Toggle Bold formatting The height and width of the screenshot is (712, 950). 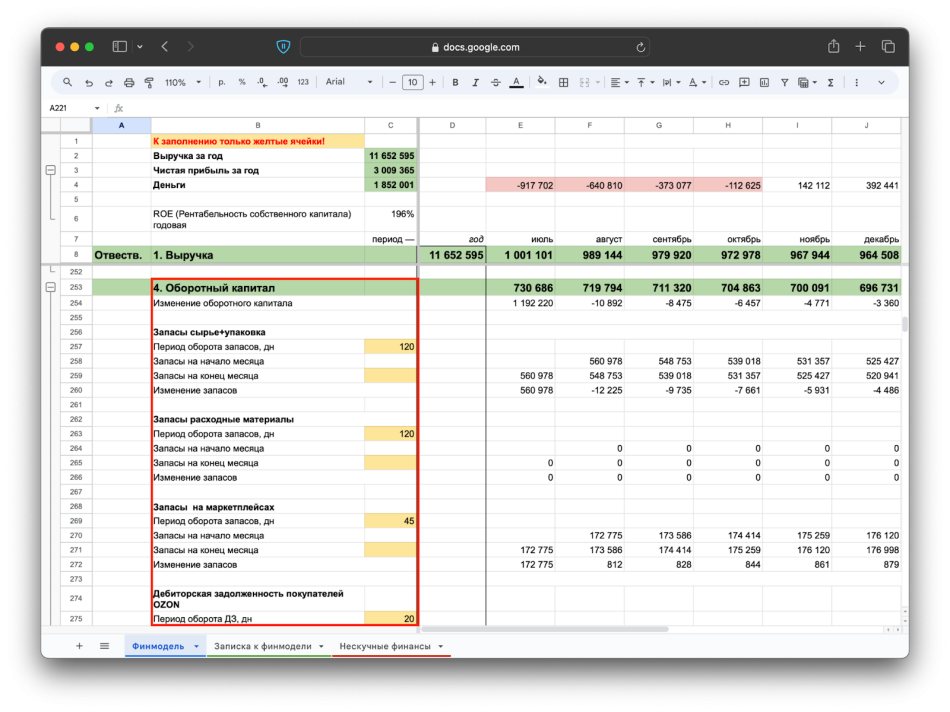(455, 83)
